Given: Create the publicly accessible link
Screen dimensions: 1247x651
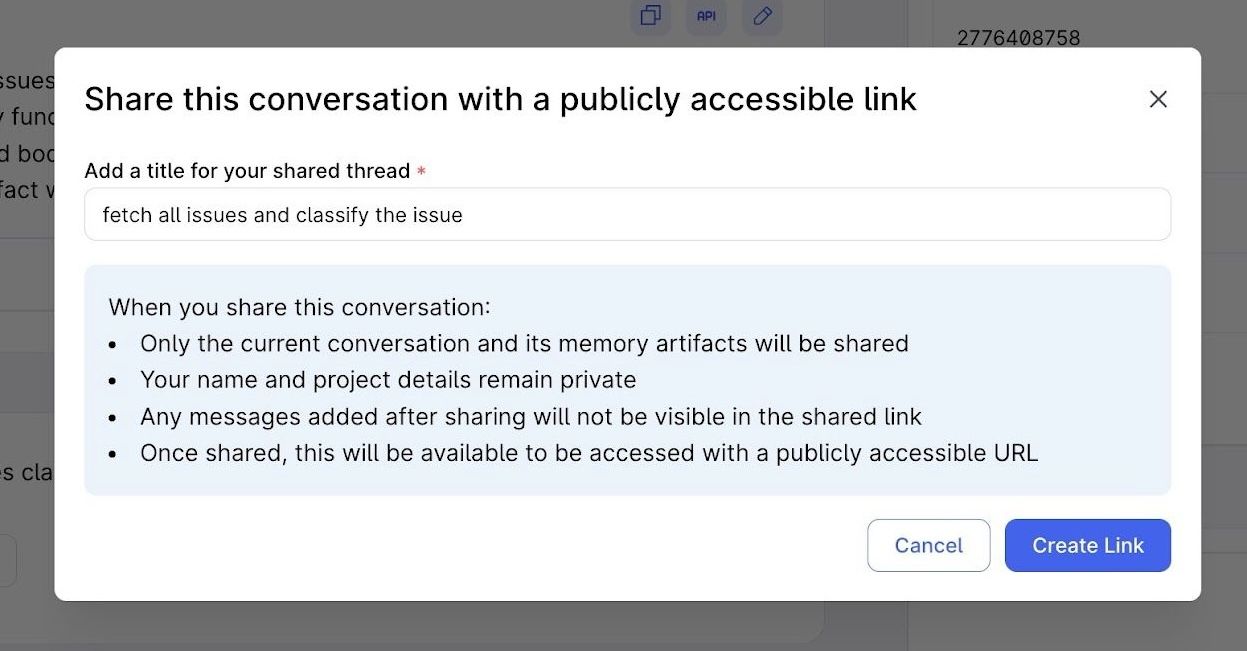Looking at the screenshot, I should point(1088,545).
